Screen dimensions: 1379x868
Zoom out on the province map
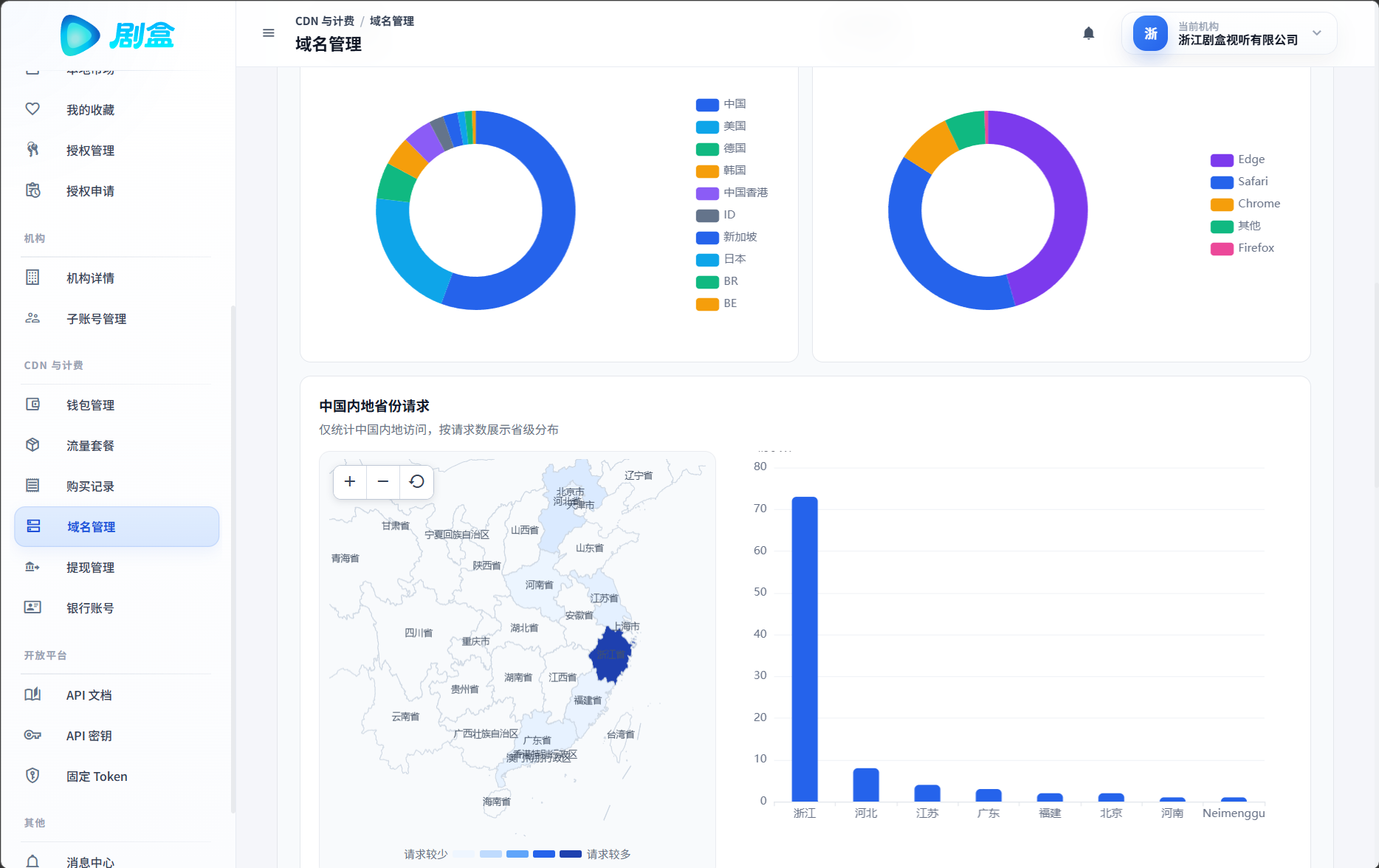383,482
